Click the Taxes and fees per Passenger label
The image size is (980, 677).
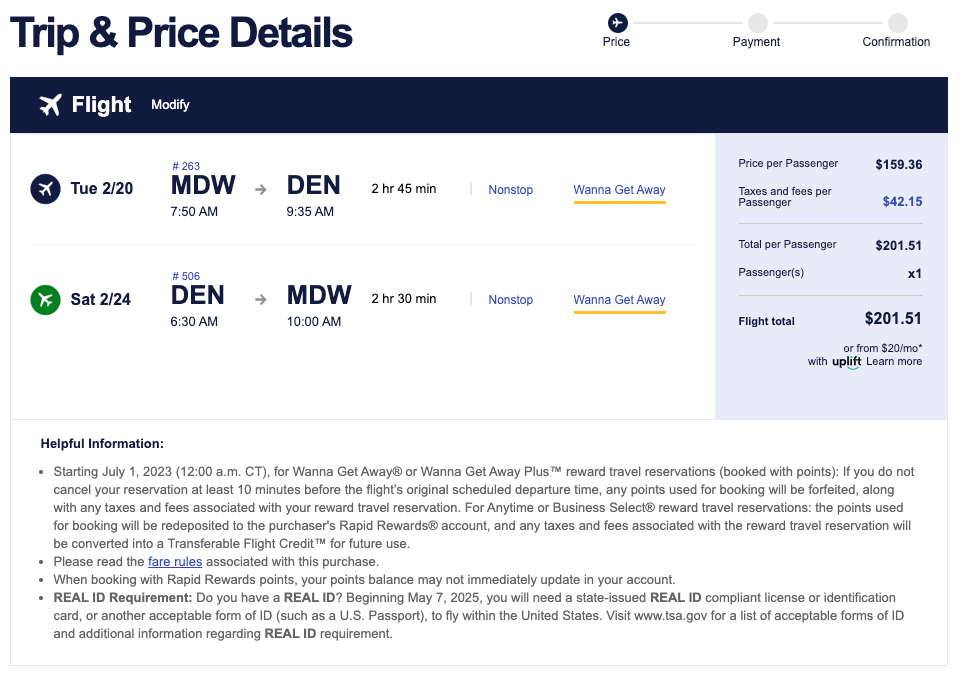[x=784, y=196]
